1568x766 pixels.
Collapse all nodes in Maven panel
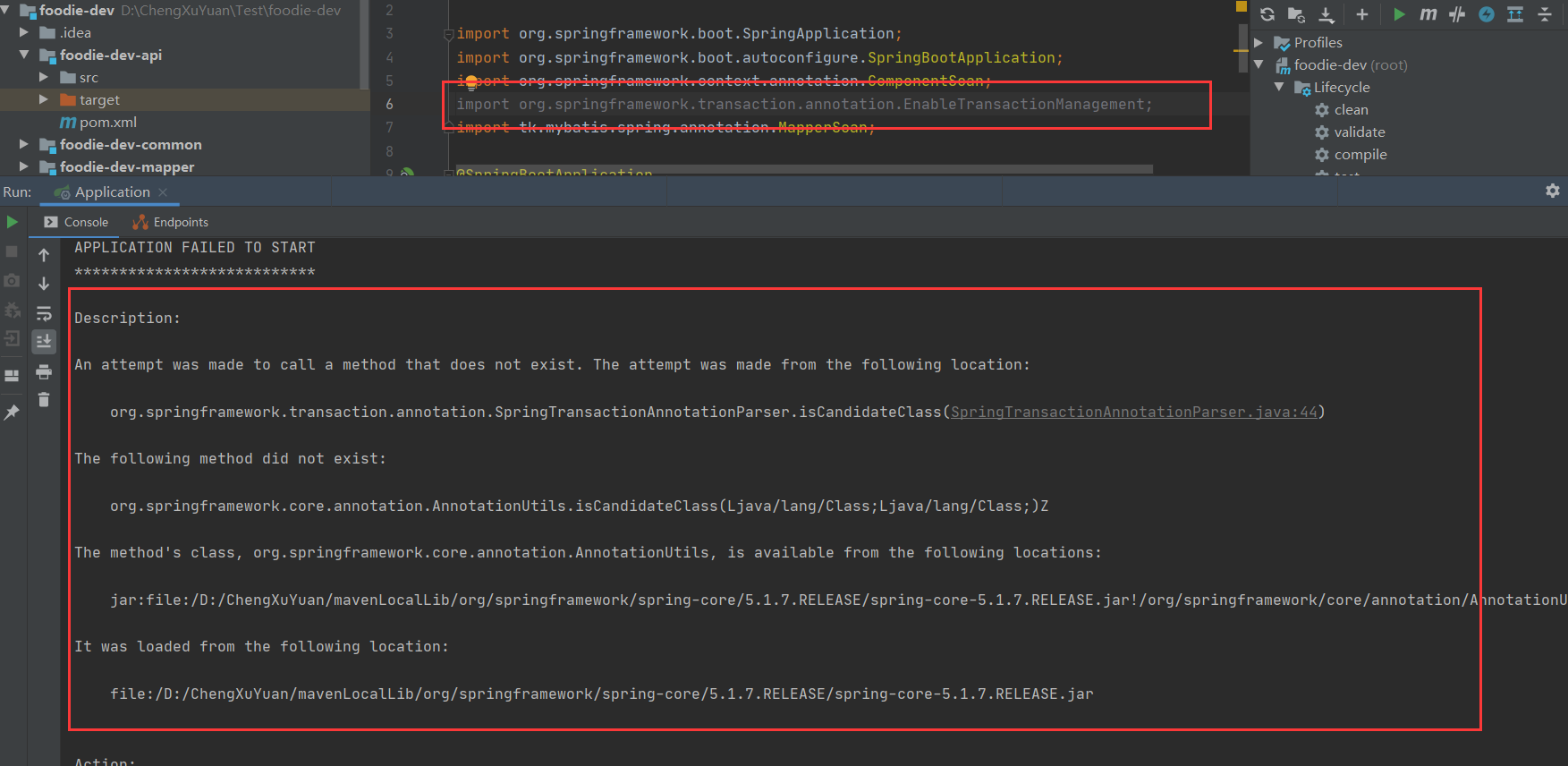pos(1545,14)
